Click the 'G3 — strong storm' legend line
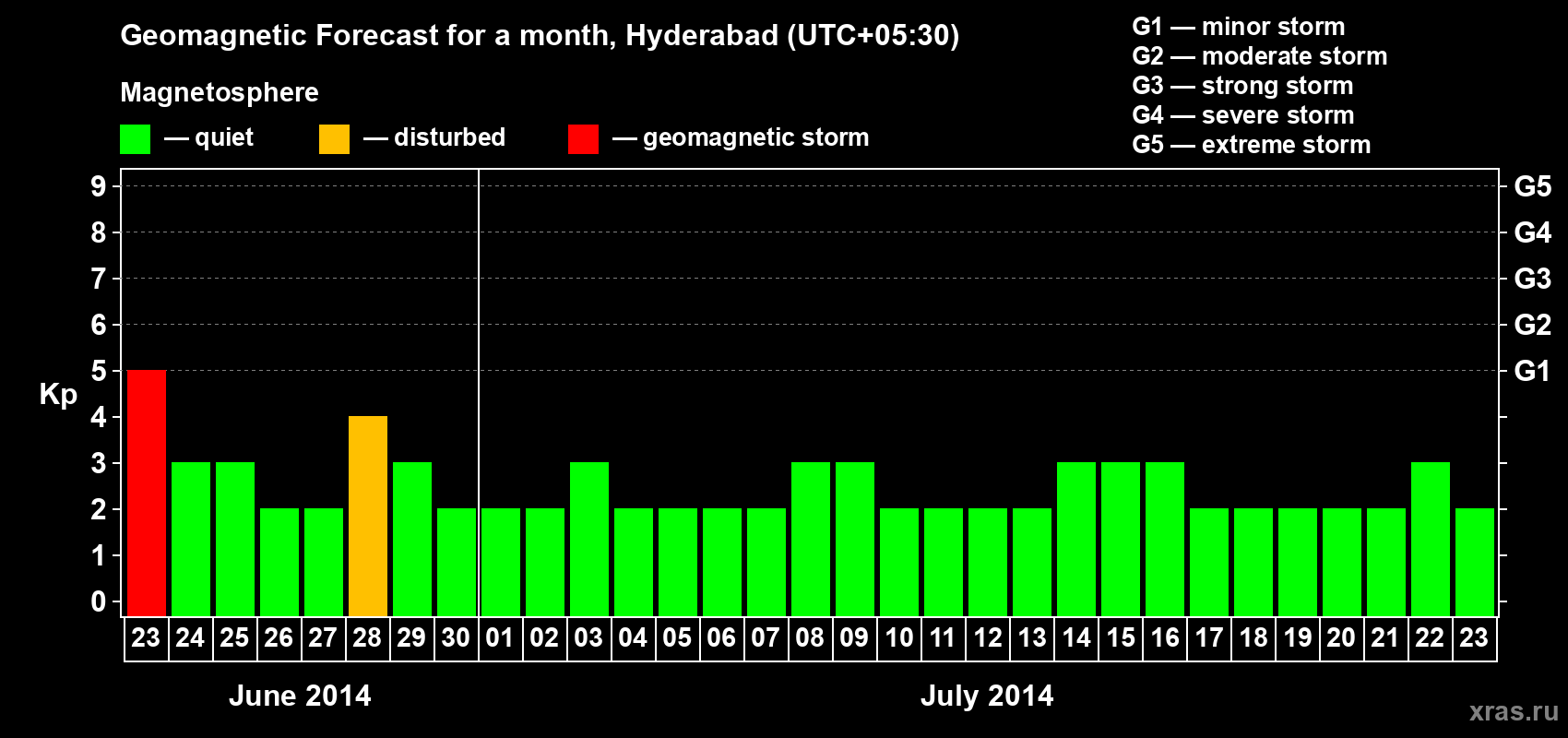Viewport: 1568px width, 738px height. pos(1242,86)
